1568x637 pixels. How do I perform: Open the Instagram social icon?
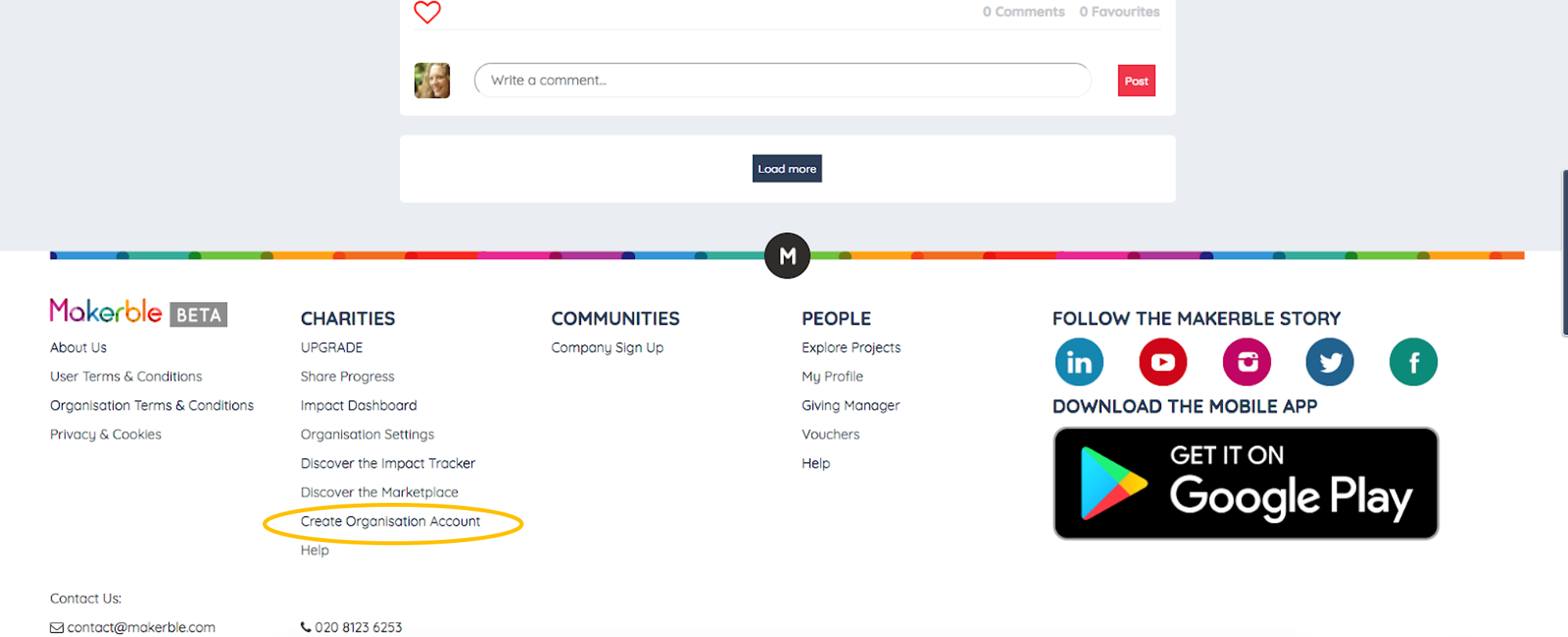tap(1247, 362)
